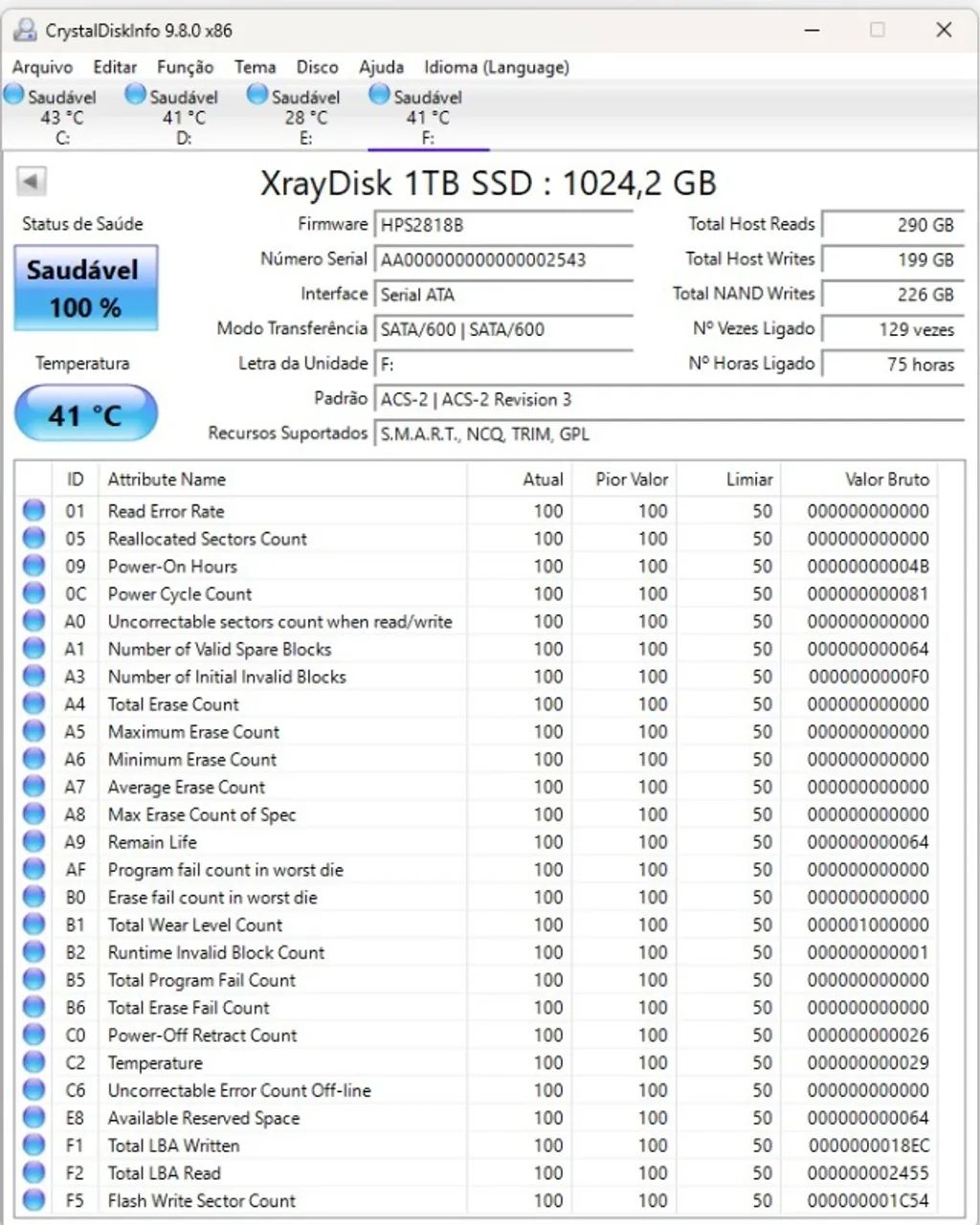Image resolution: width=980 pixels, height=1225 pixels.
Task: Select status orb of Reallocated Sectors Count row
Action: tap(34, 538)
